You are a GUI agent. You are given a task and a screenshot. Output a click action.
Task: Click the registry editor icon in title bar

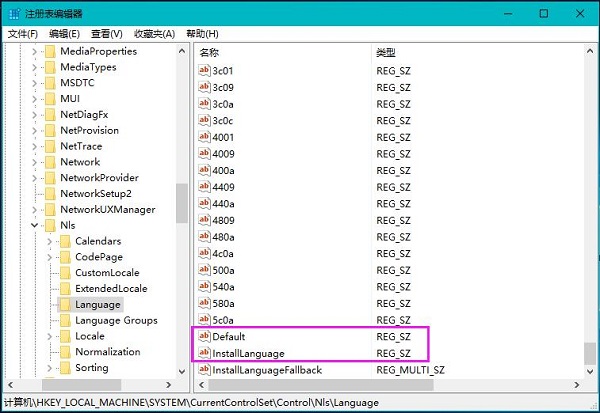[x=12, y=14]
